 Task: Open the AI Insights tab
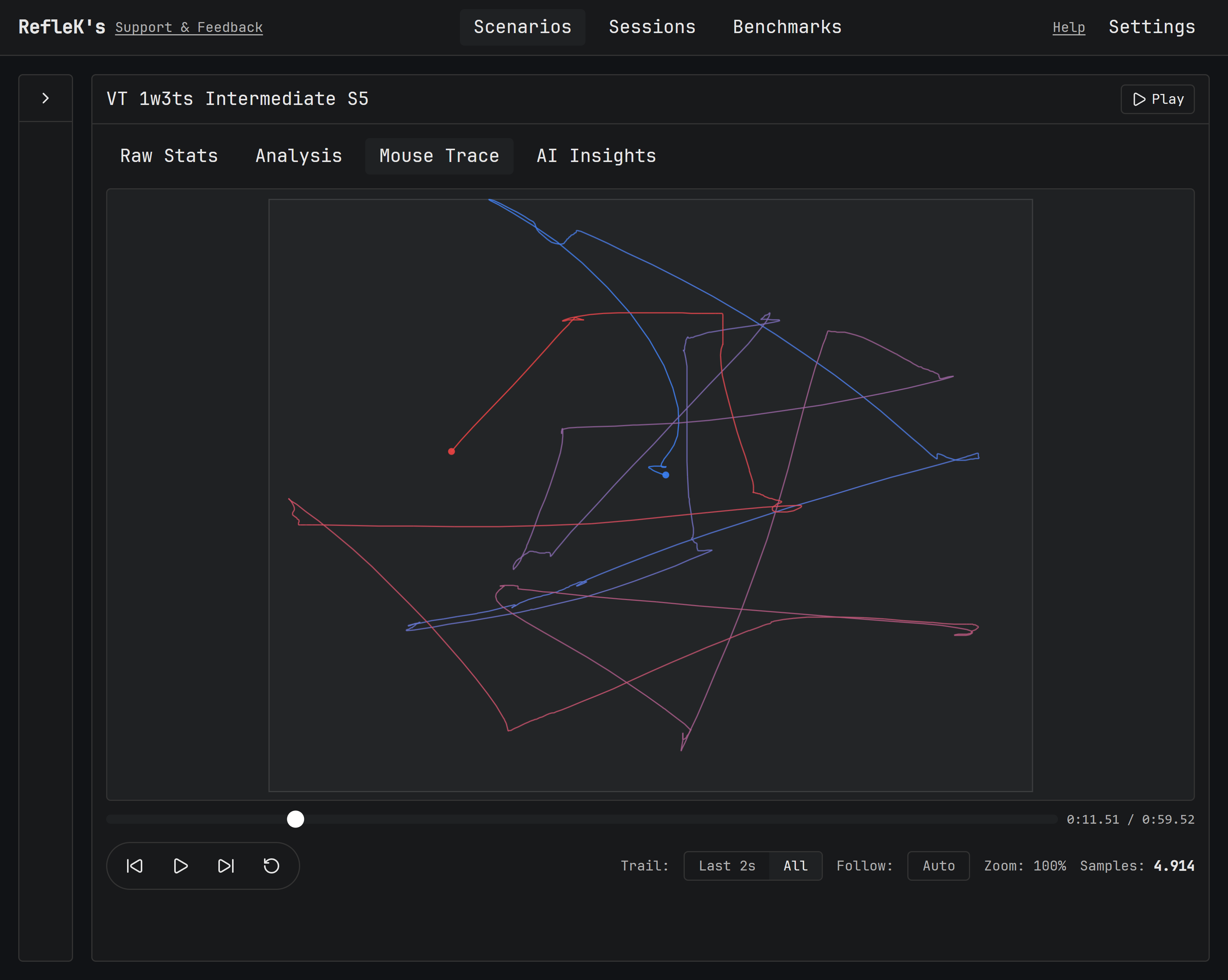coord(596,156)
